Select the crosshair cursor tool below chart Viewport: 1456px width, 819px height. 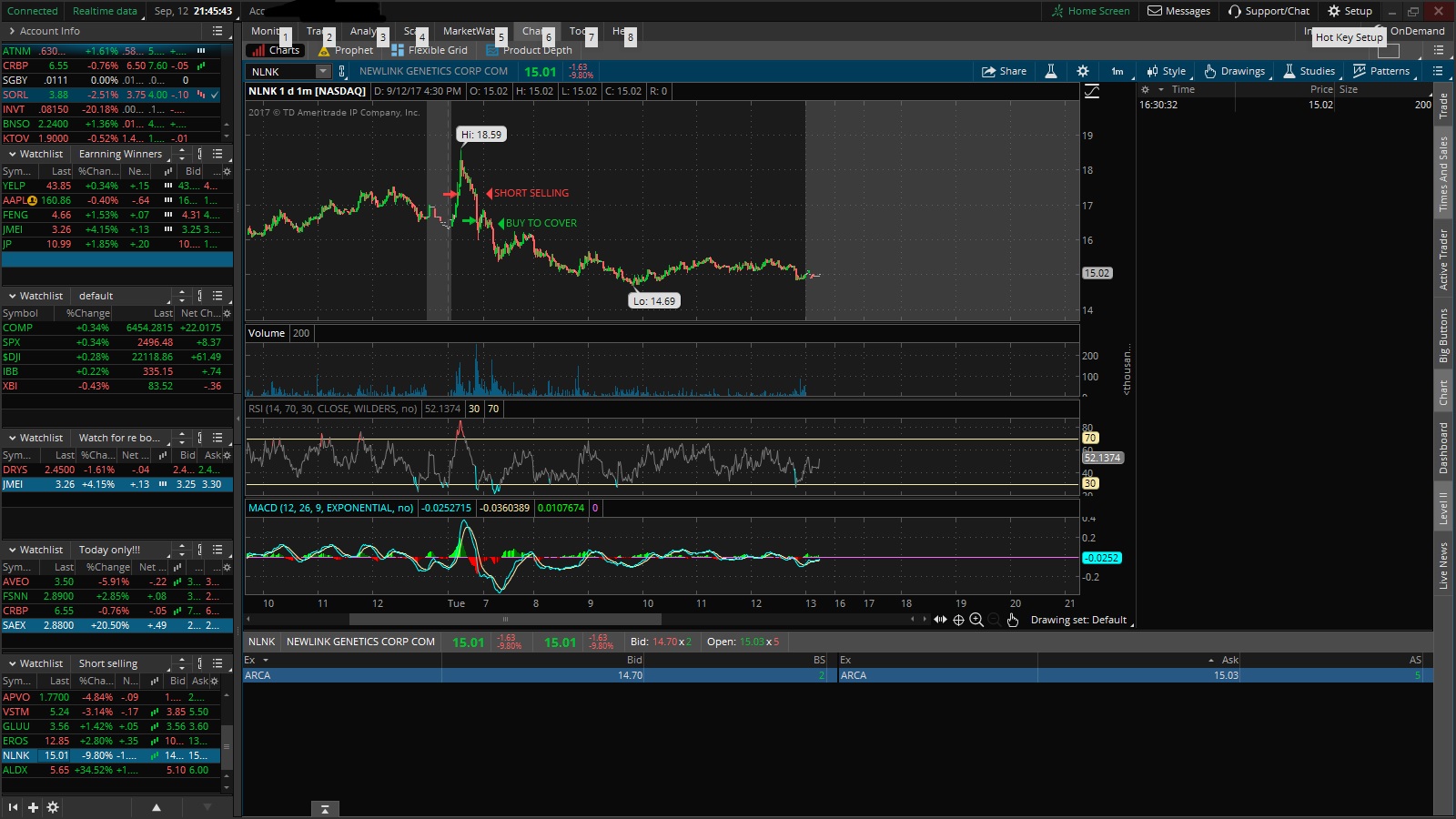(958, 620)
